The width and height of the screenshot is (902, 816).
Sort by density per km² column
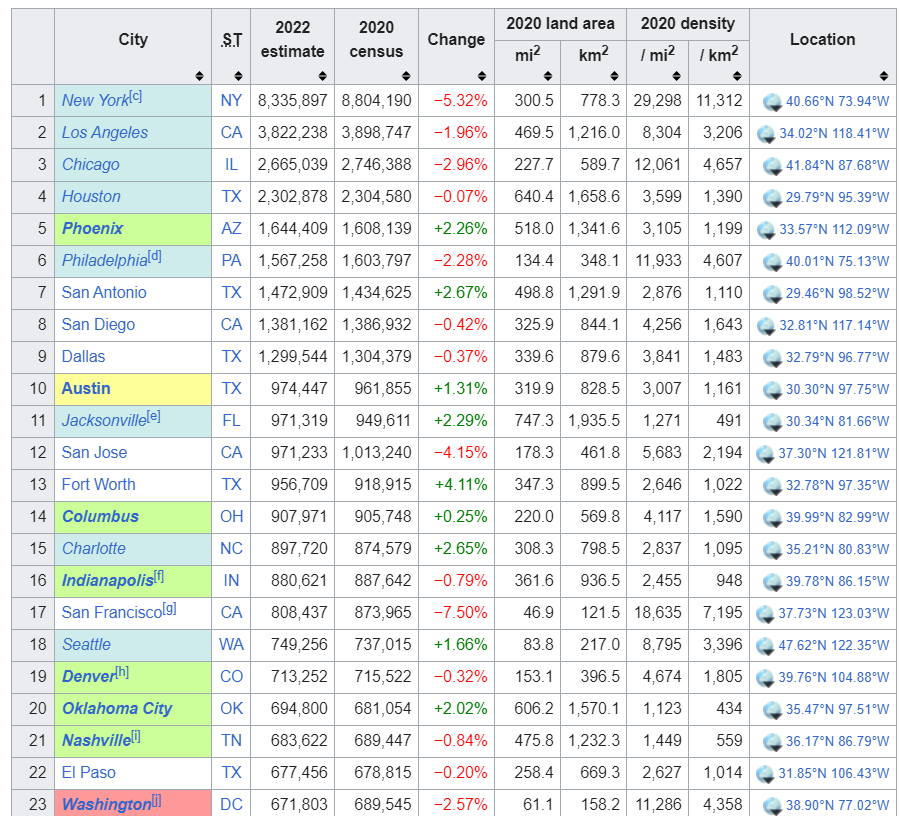(737, 76)
